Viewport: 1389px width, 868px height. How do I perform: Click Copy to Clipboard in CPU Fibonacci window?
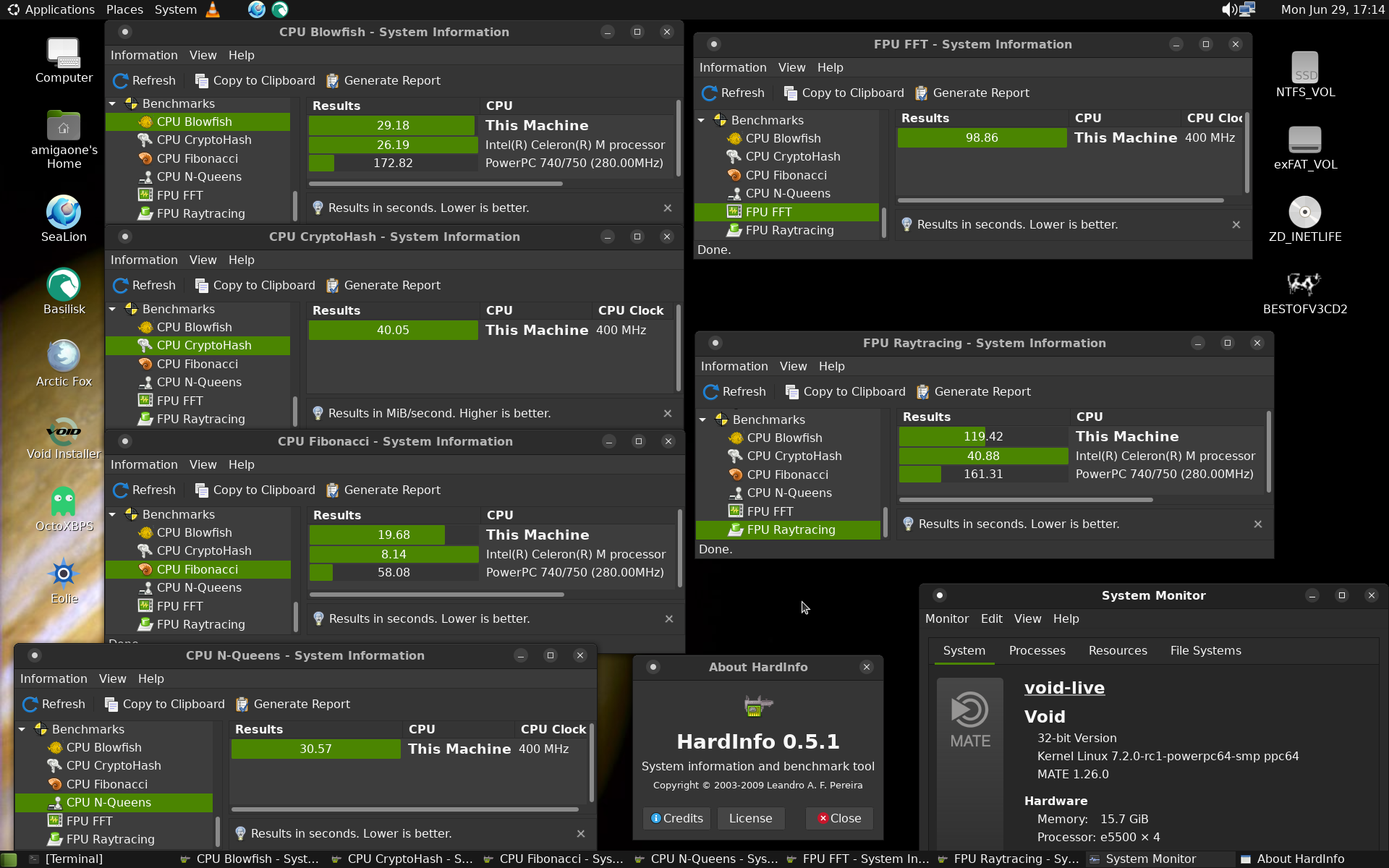click(255, 490)
